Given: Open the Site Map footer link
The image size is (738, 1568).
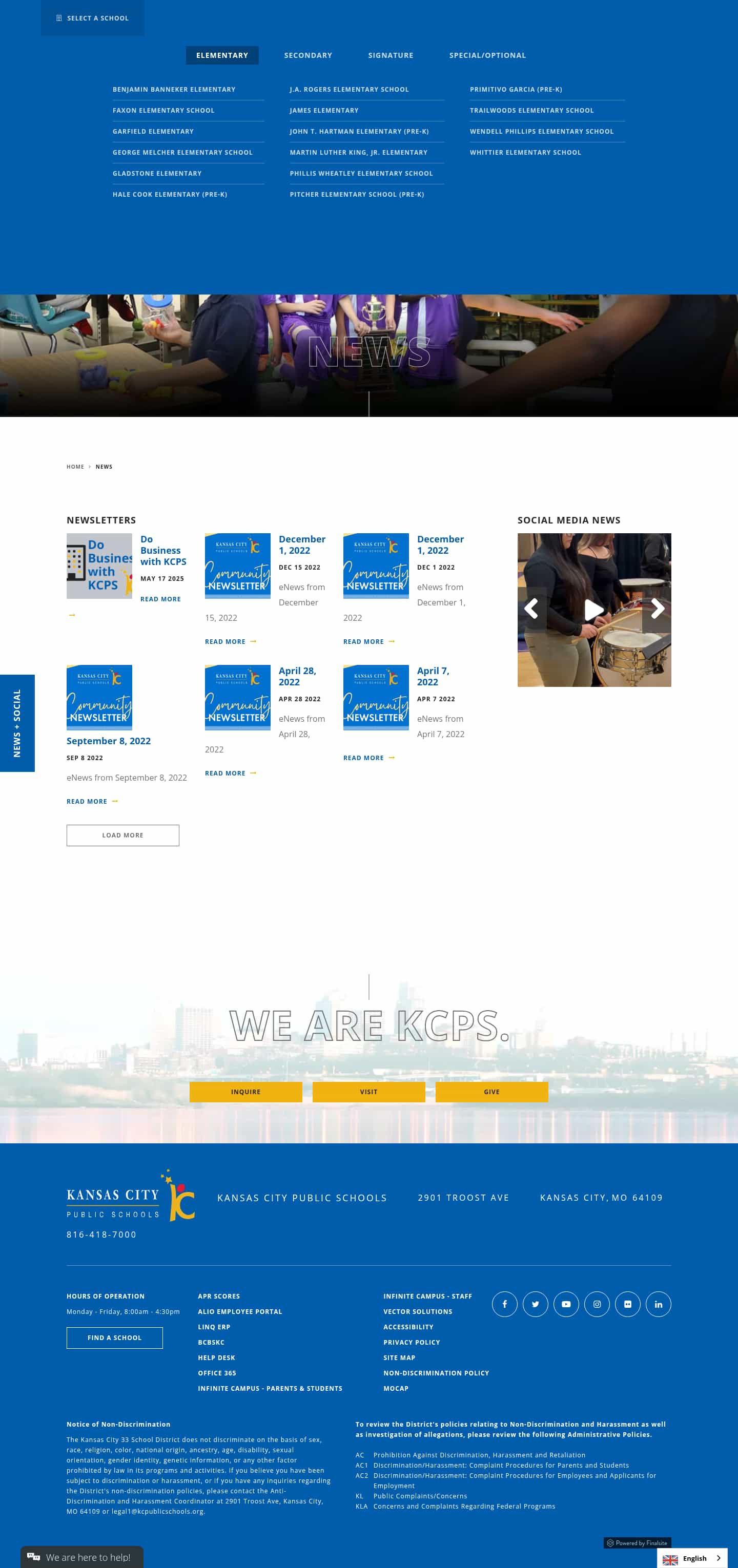Looking at the screenshot, I should point(399,1358).
